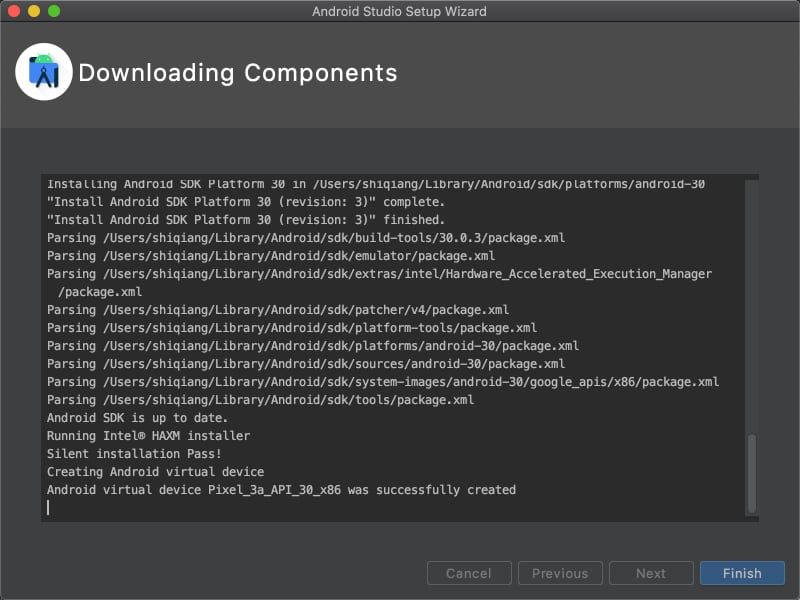The image size is (800, 600).
Task: Click the red close window button
Action: pyautogui.click(x=14, y=11)
